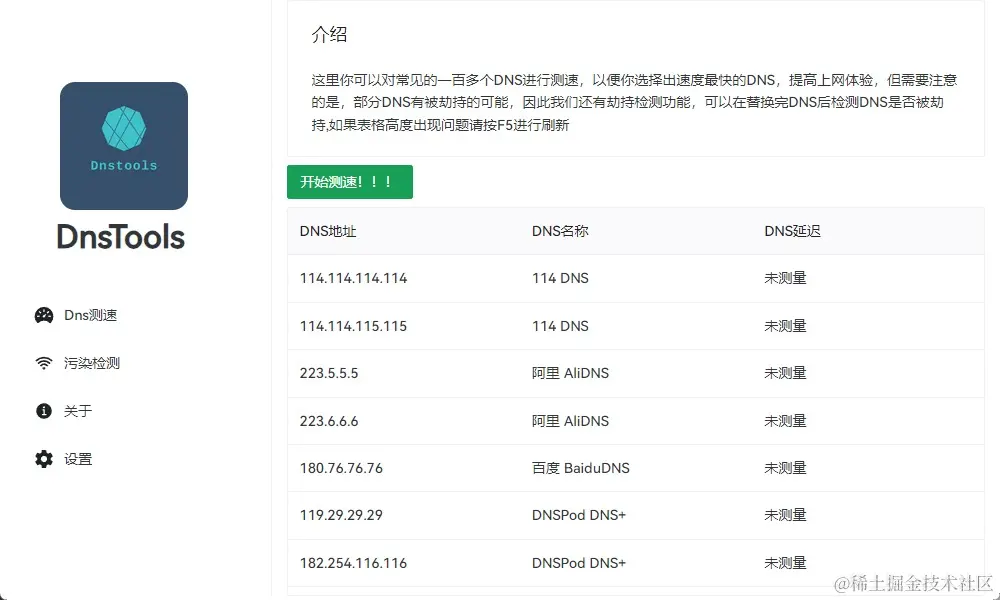Screen dimensions: 1000x600
Task: Click the 百度 BaiduDNS name cell
Action: [x=580, y=469]
